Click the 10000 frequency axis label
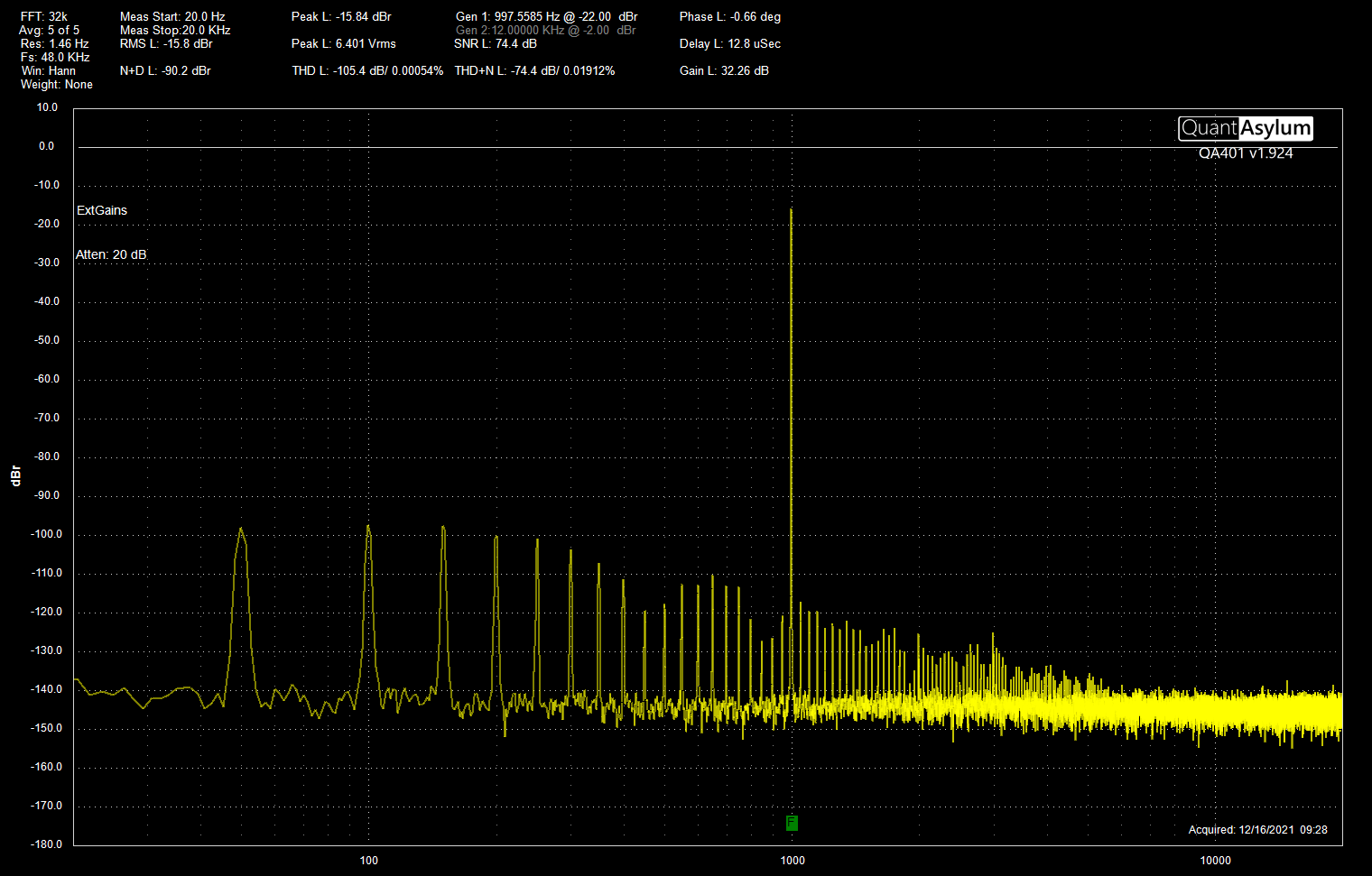 click(1216, 860)
